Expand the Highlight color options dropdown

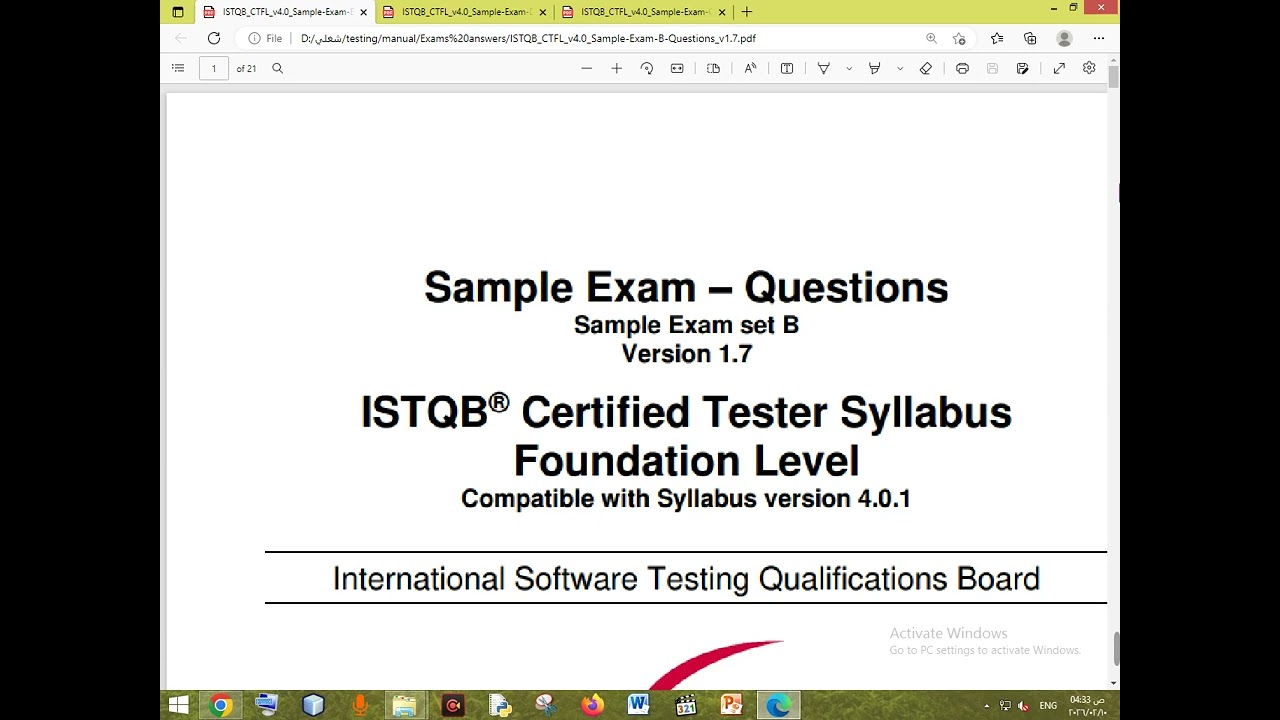[x=900, y=68]
